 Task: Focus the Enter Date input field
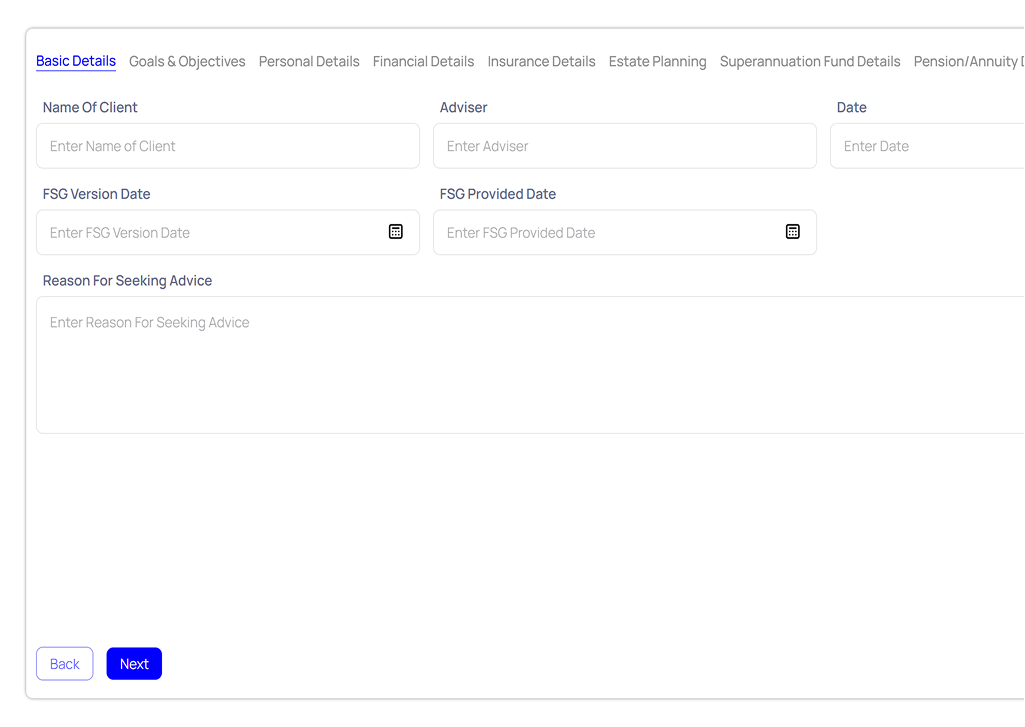coord(927,146)
